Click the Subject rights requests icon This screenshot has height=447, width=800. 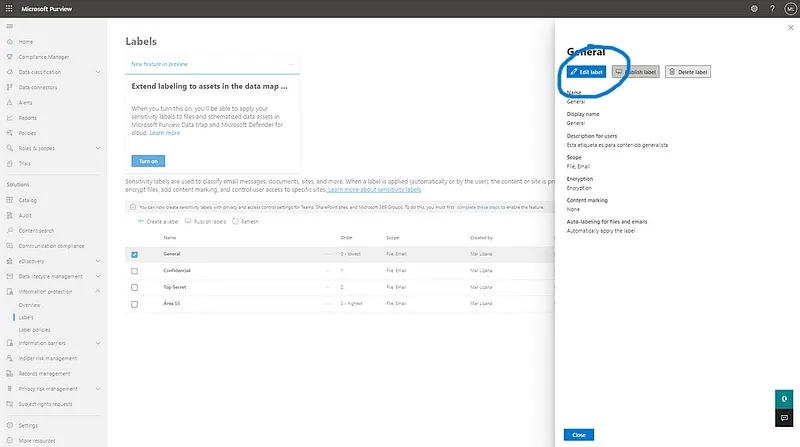click(x=10, y=404)
